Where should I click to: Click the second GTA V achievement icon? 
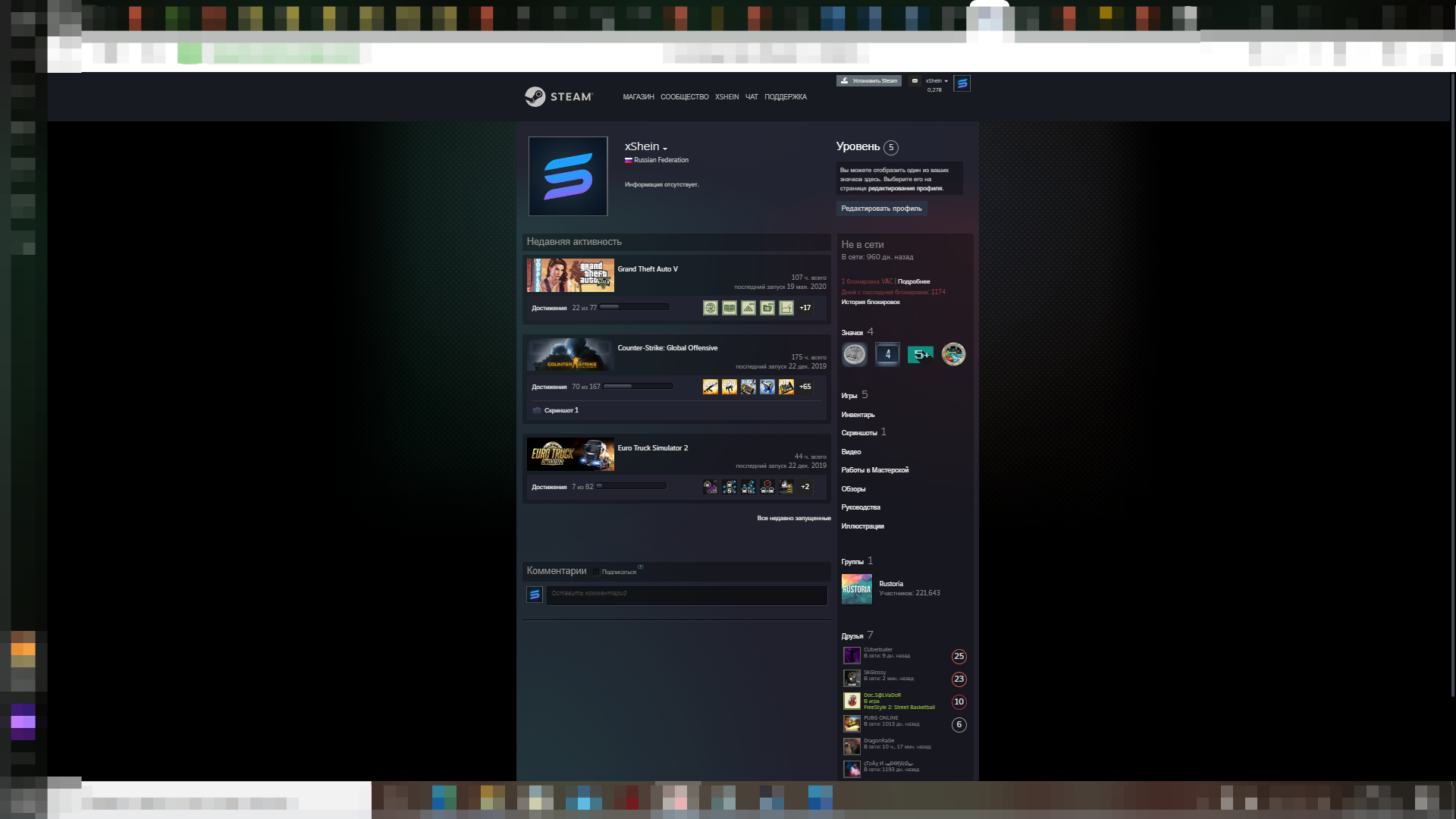[729, 308]
